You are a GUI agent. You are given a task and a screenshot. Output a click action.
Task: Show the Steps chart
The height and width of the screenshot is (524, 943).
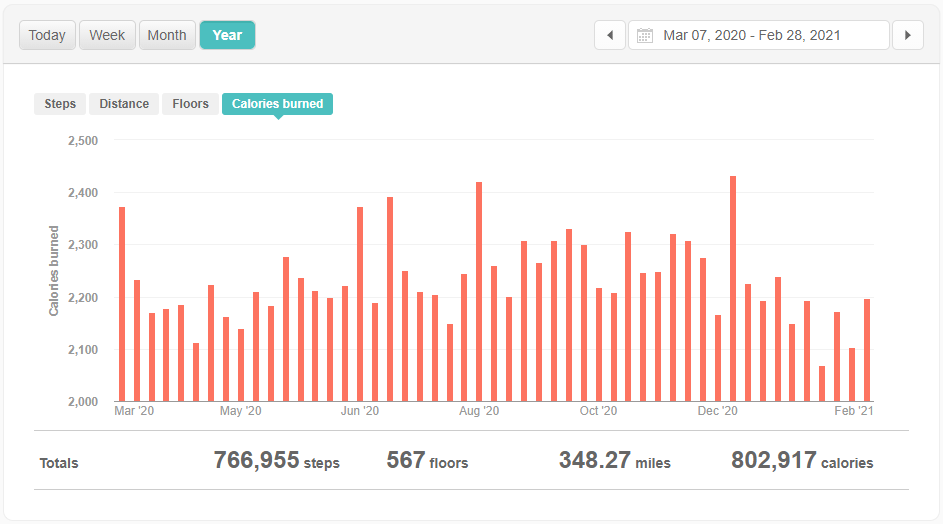(x=60, y=104)
